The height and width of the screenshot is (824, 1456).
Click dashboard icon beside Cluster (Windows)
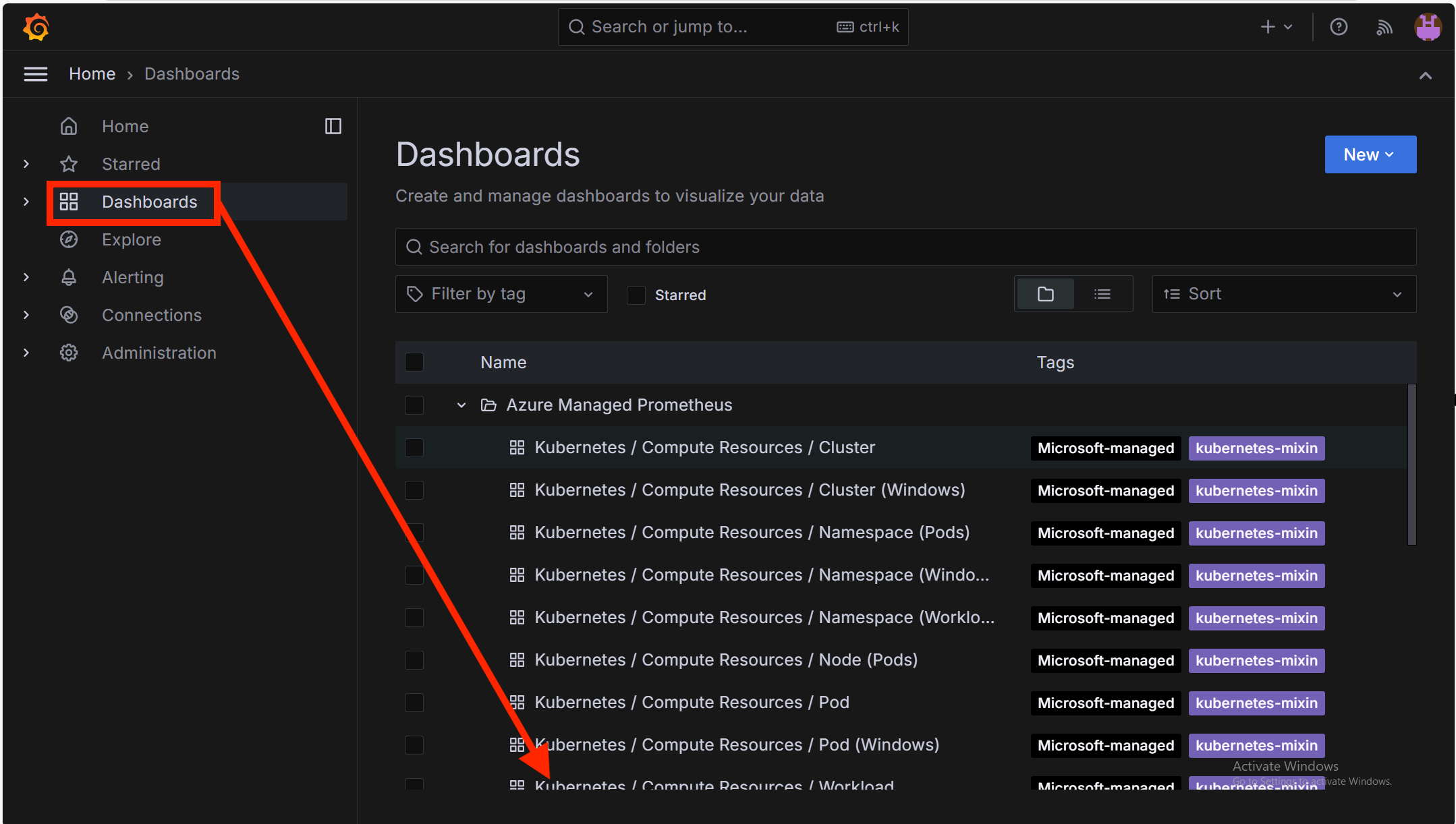pyautogui.click(x=517, y=490)
